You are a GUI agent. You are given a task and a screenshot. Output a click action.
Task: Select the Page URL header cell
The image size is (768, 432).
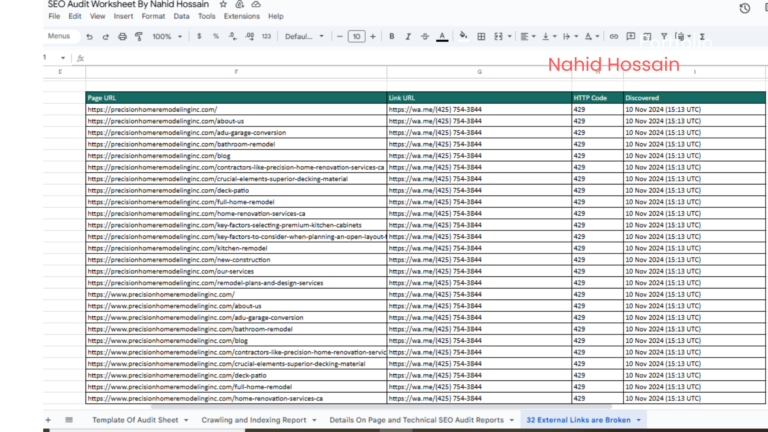[236, 97]
